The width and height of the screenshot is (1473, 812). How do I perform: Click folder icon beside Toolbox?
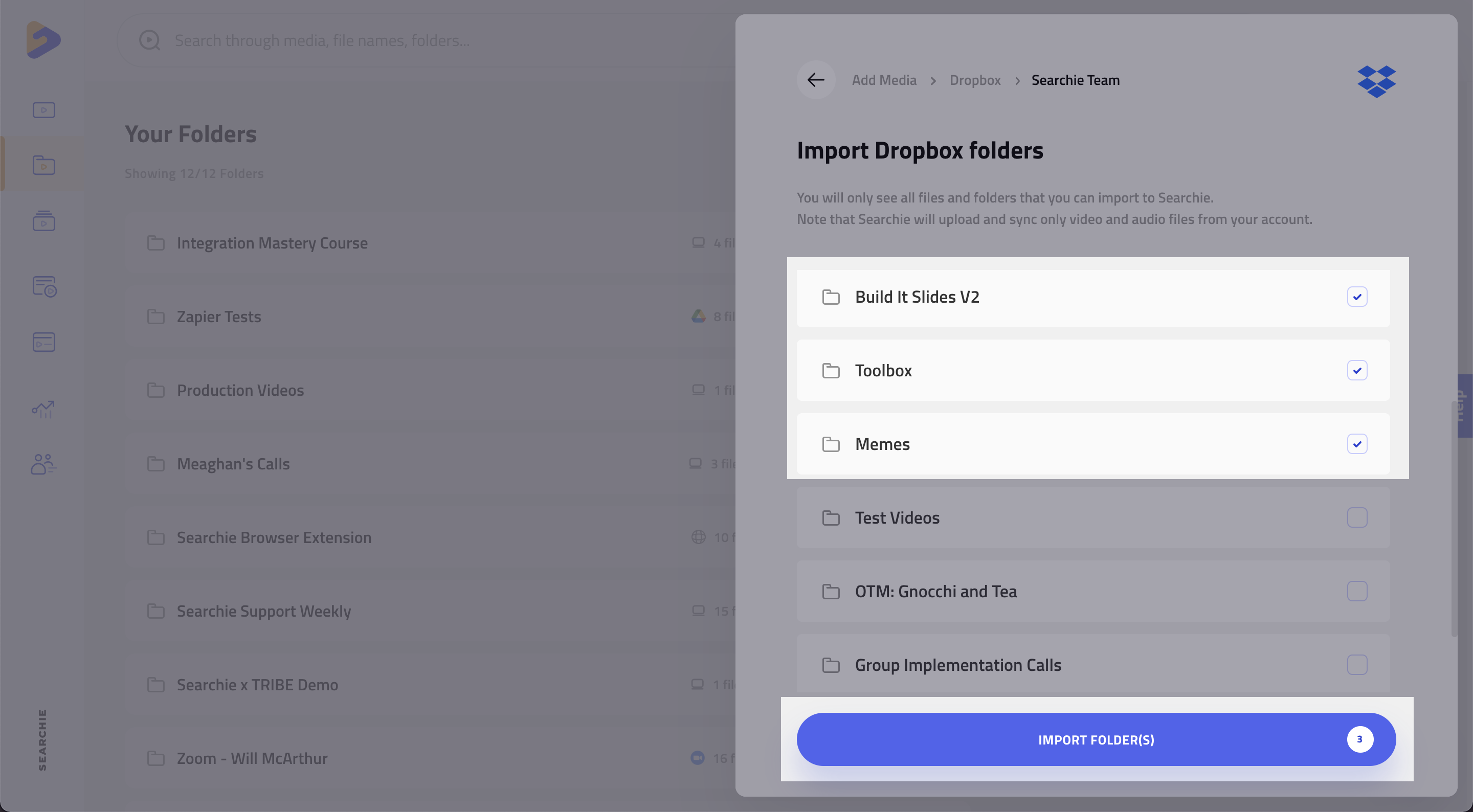[x=831, y=371]
